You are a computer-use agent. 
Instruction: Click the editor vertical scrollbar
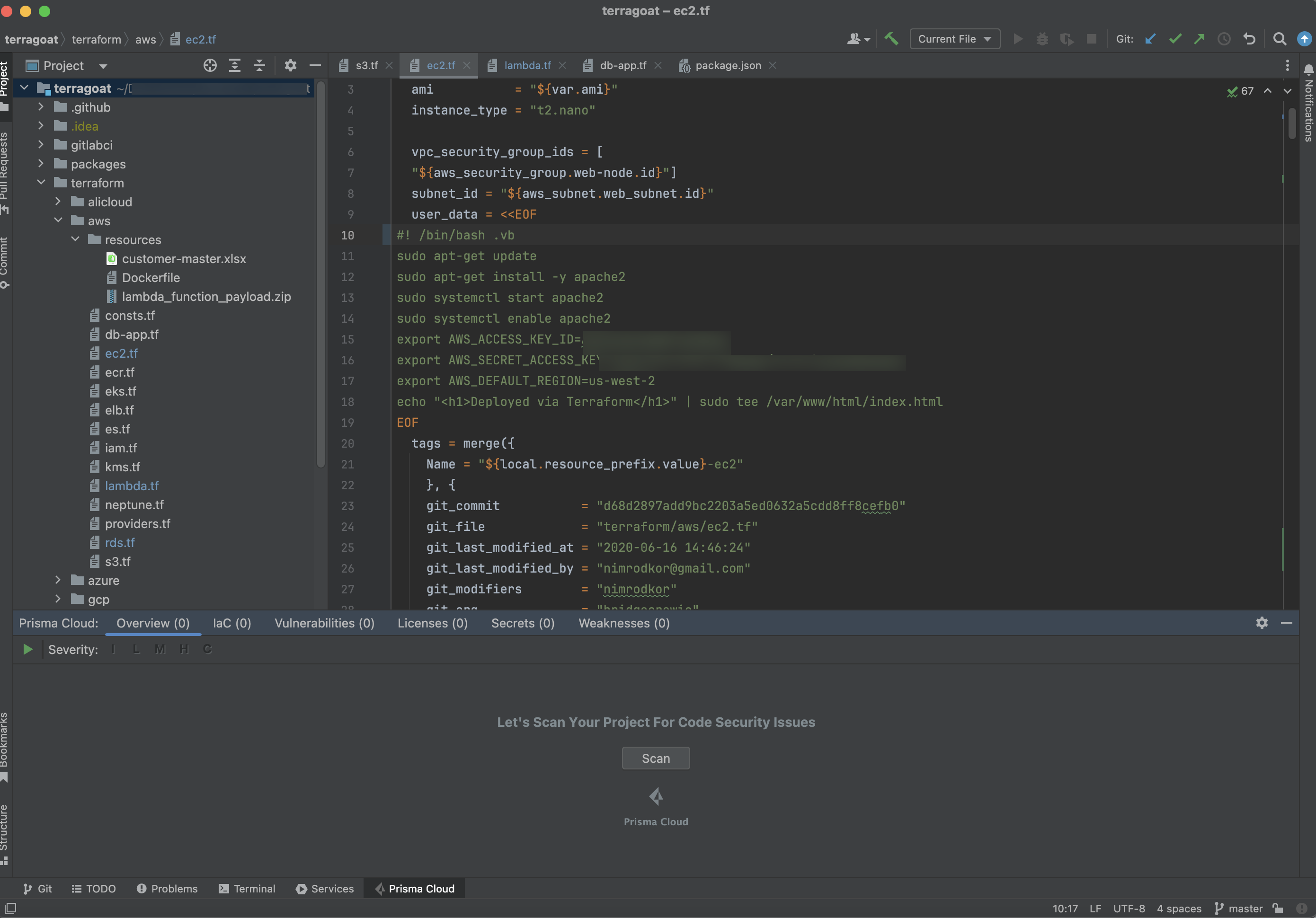[x=1291, y=123]
